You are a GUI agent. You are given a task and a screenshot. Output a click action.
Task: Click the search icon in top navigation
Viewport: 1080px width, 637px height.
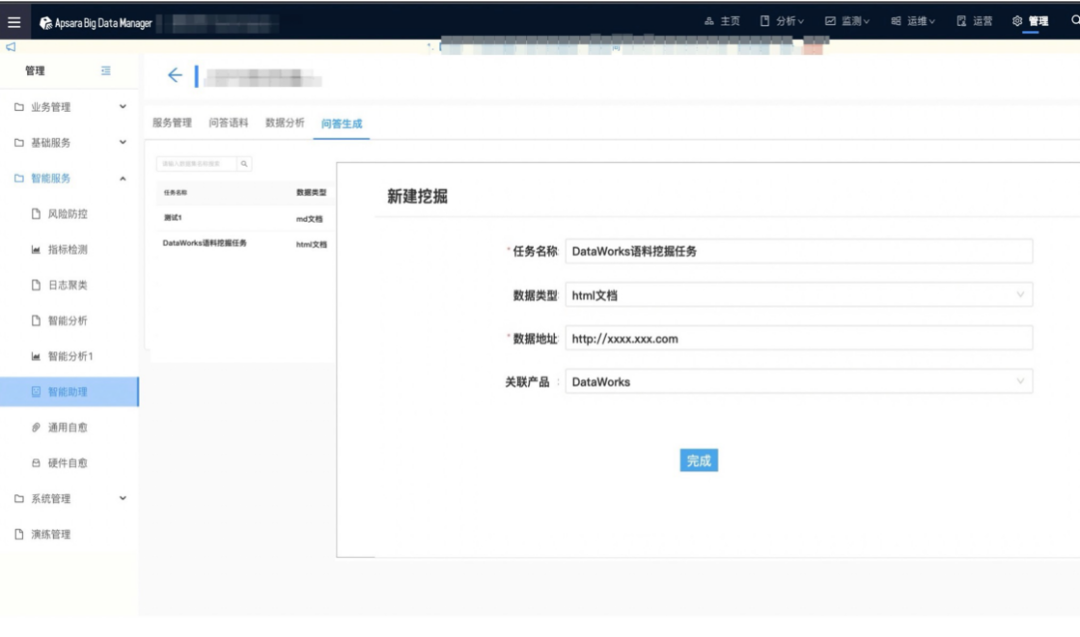[1074, 21]
